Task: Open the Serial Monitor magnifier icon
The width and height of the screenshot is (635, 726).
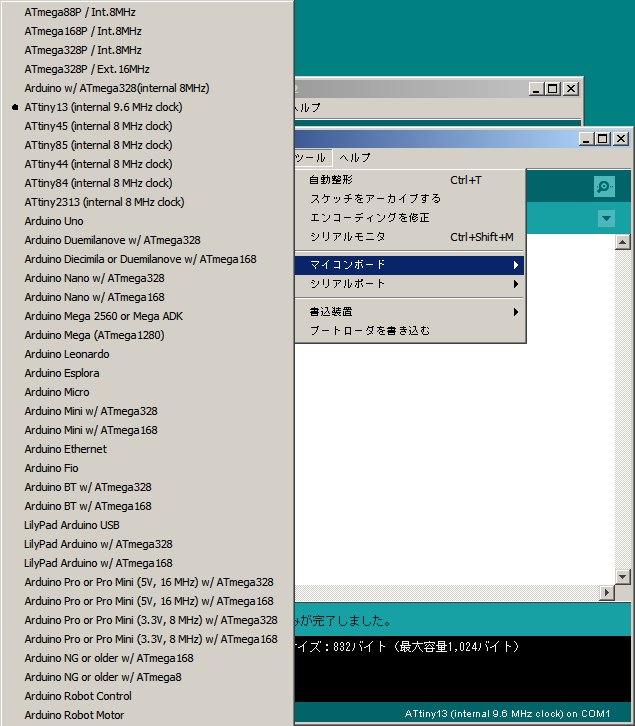Action: (x=604, y=187)
